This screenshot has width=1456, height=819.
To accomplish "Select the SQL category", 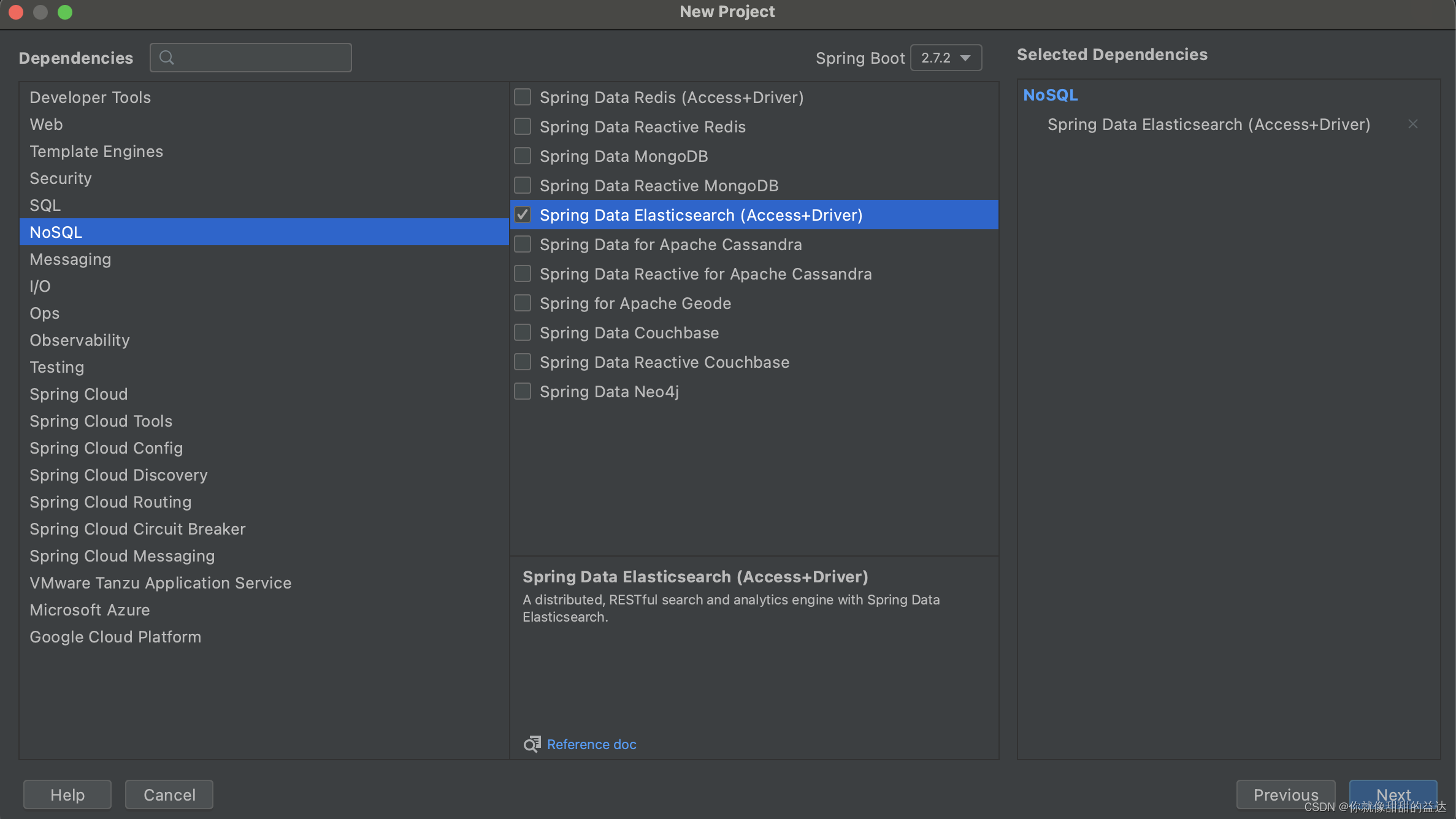I will point(45,204).
